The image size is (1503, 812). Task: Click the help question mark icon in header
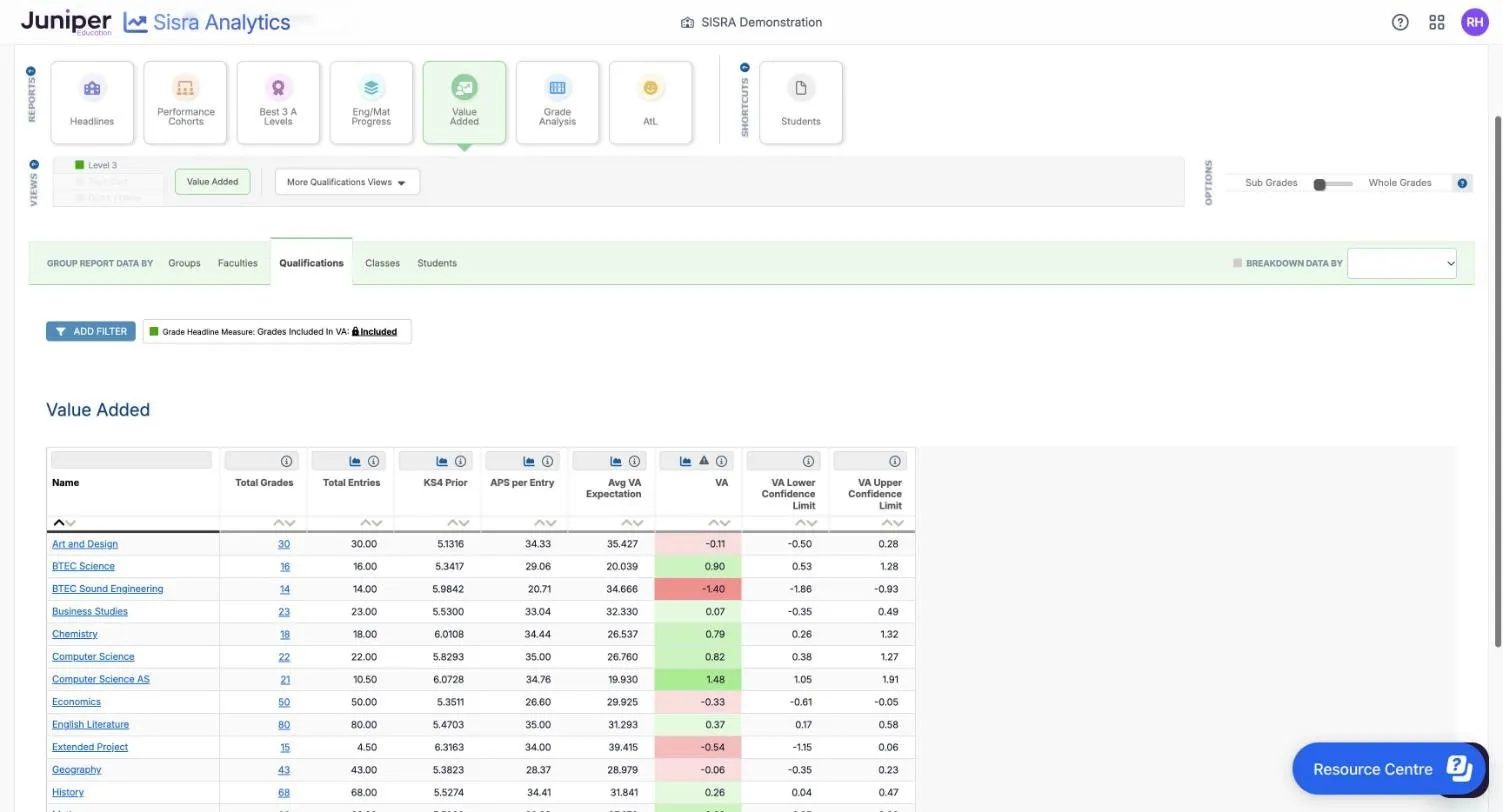[1400, 22]
